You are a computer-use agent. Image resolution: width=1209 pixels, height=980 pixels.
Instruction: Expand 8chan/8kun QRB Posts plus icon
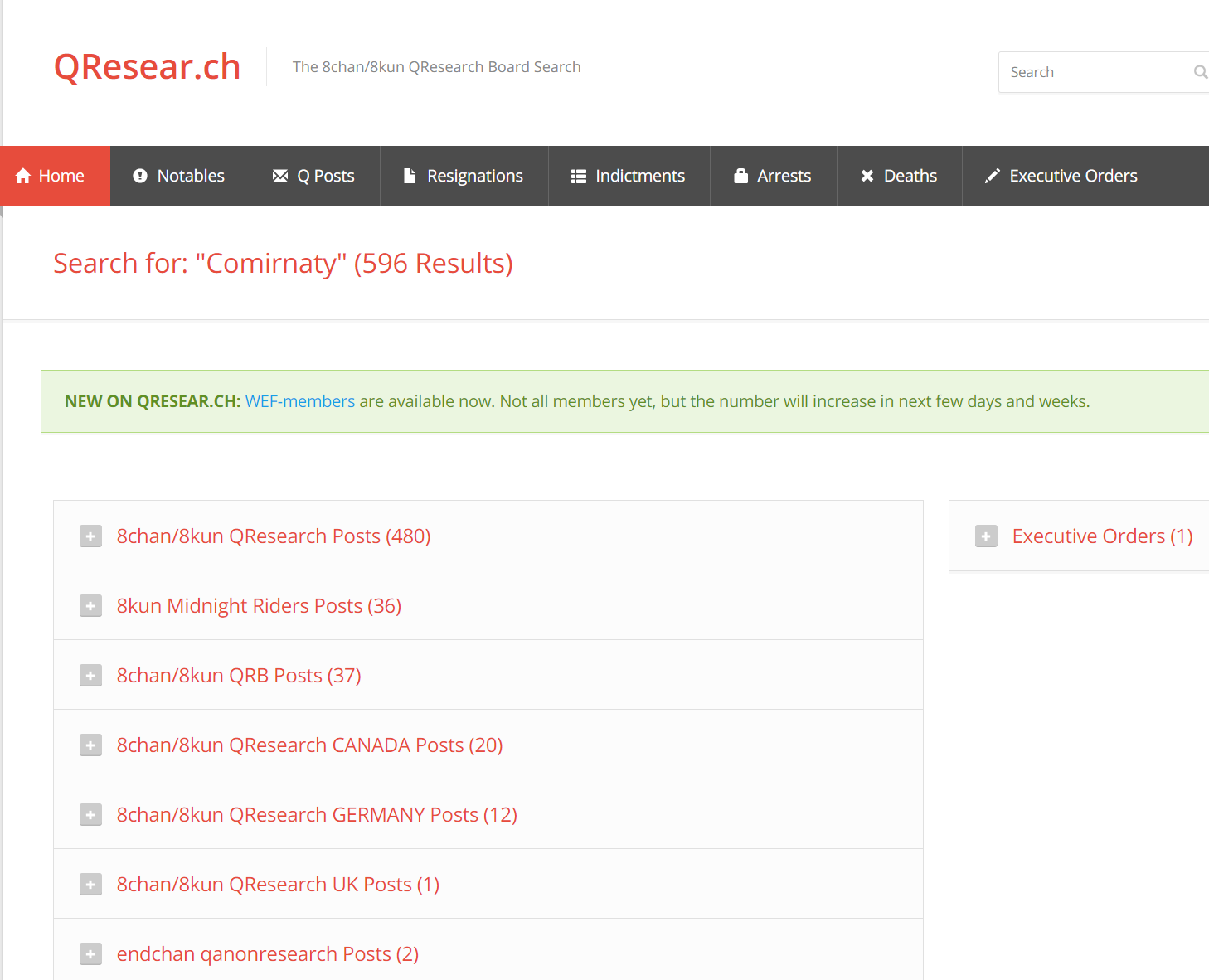point(90,676)
